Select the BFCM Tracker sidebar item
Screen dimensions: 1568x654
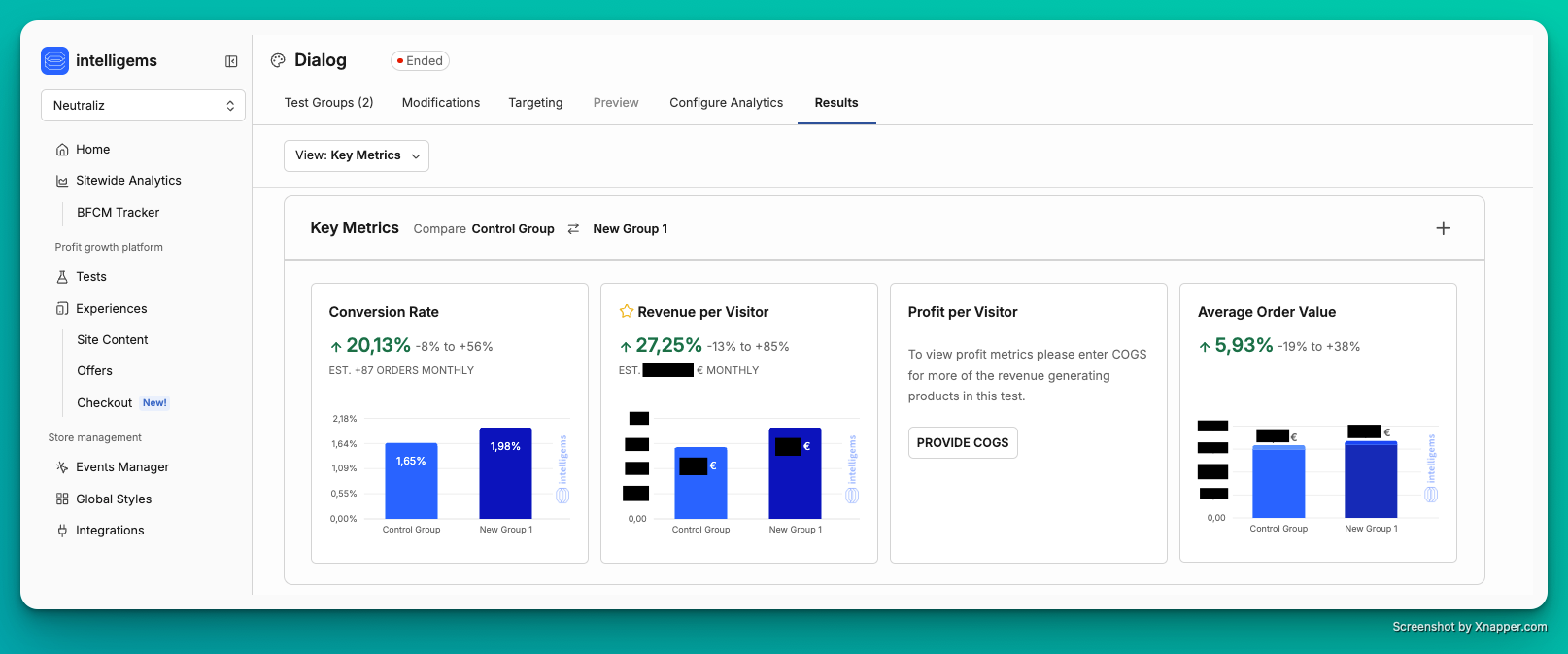click(118, 213)
